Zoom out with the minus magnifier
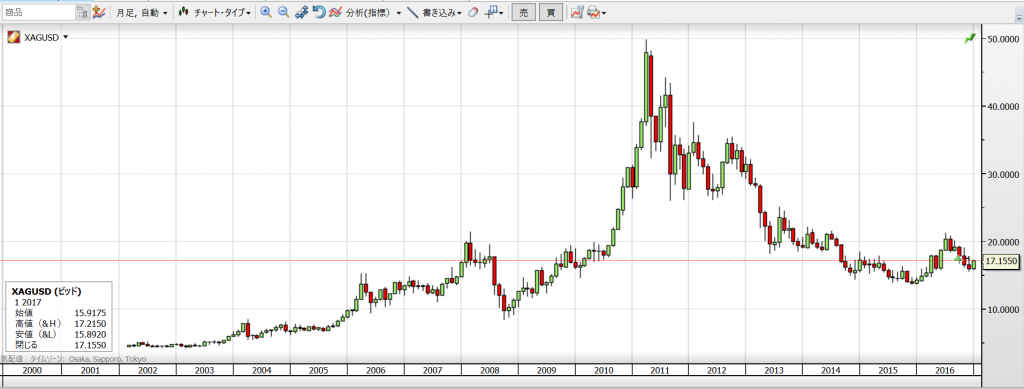Screen dimensions: 1024x389 283,12
